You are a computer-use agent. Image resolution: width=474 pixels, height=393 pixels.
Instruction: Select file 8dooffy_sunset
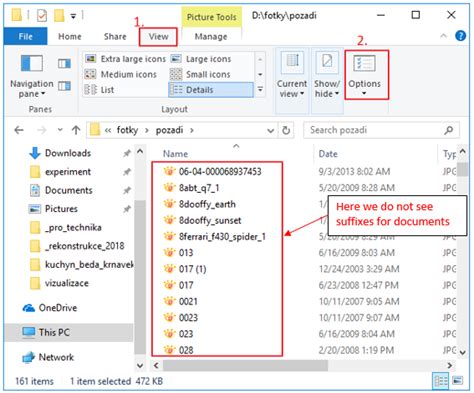pyautogui.click(x=210, y=220)
